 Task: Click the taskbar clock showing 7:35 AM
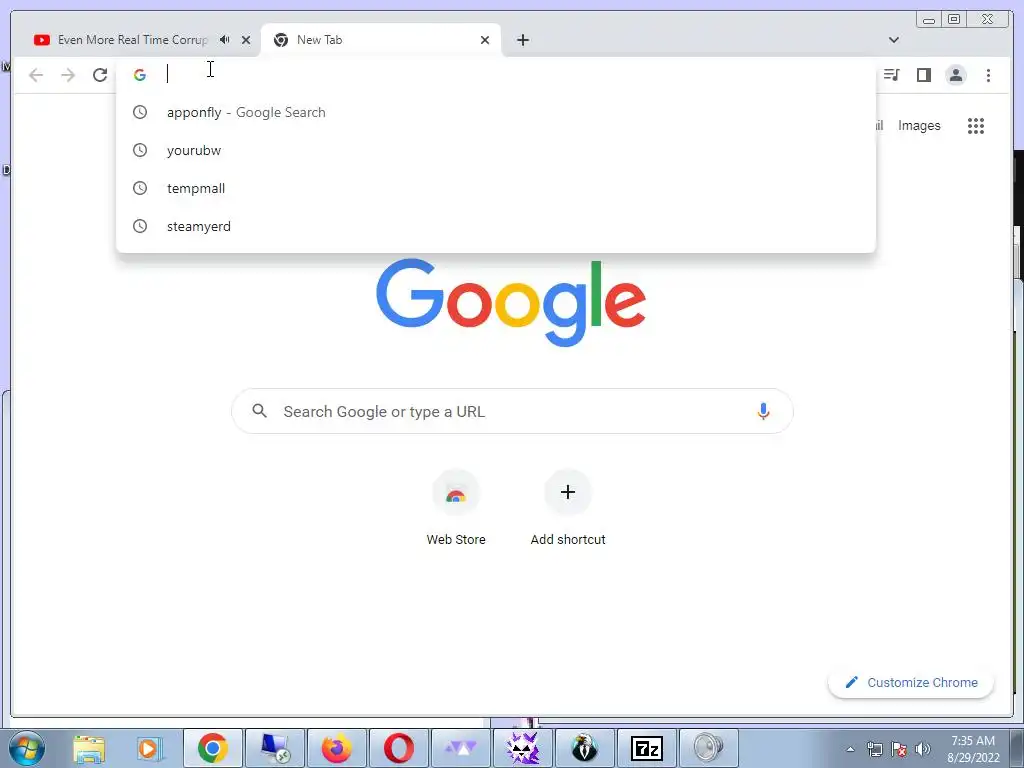click(973, 749)
